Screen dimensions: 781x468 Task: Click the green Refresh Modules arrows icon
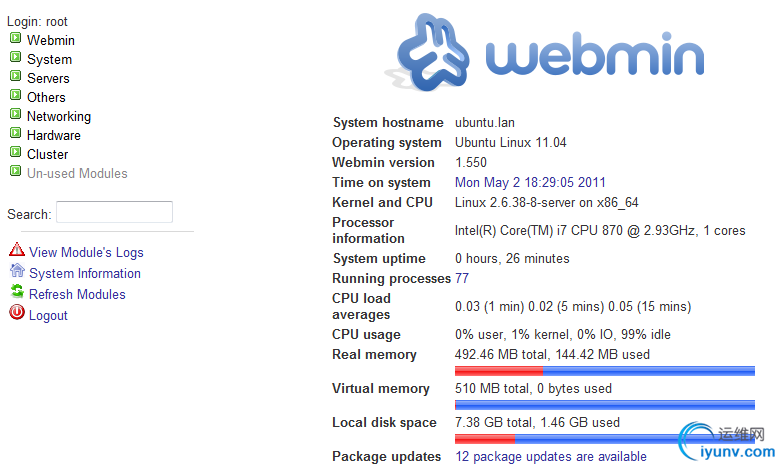[x=16, y=292]
